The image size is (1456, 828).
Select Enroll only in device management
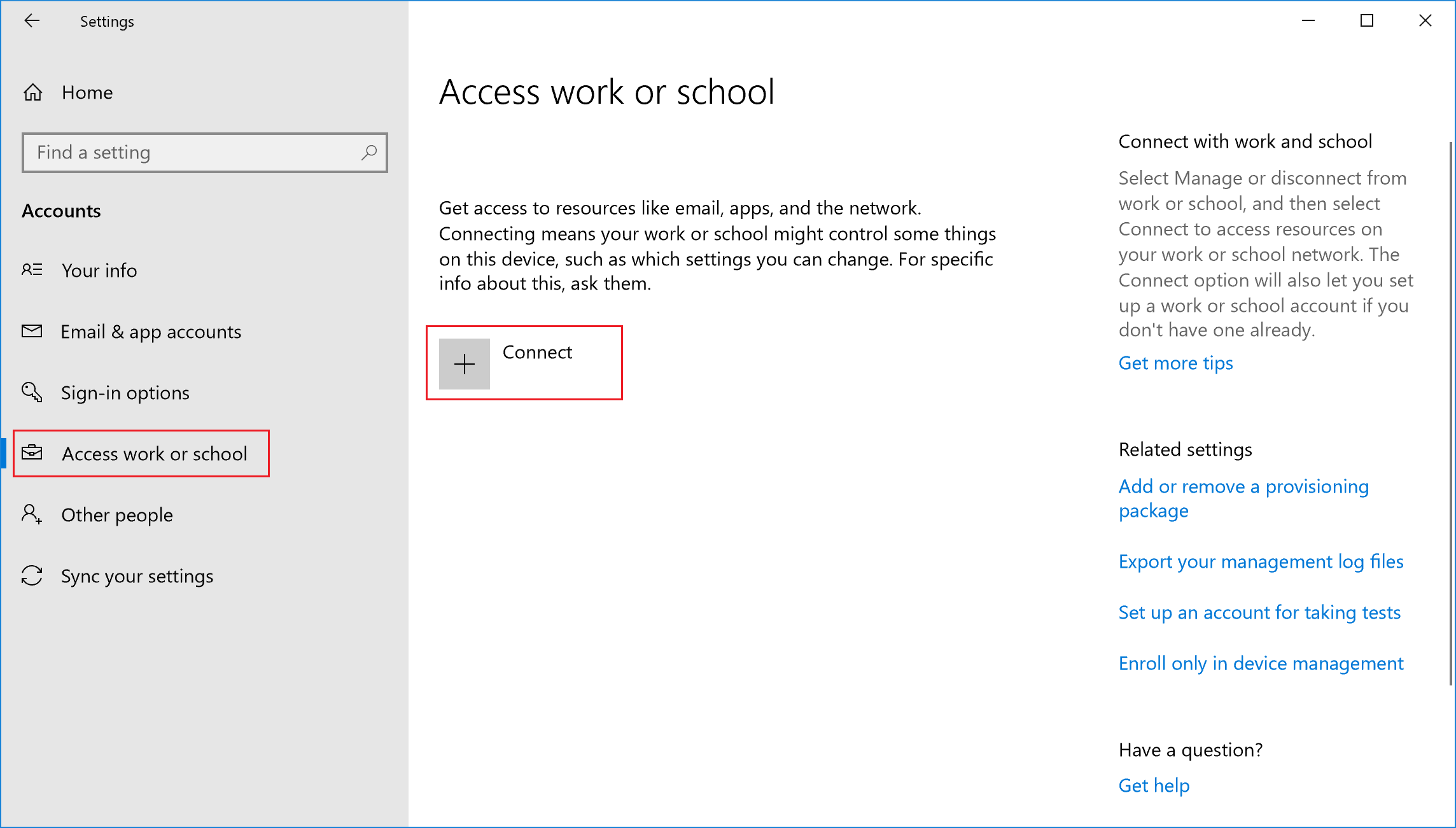coord(1261,663)
